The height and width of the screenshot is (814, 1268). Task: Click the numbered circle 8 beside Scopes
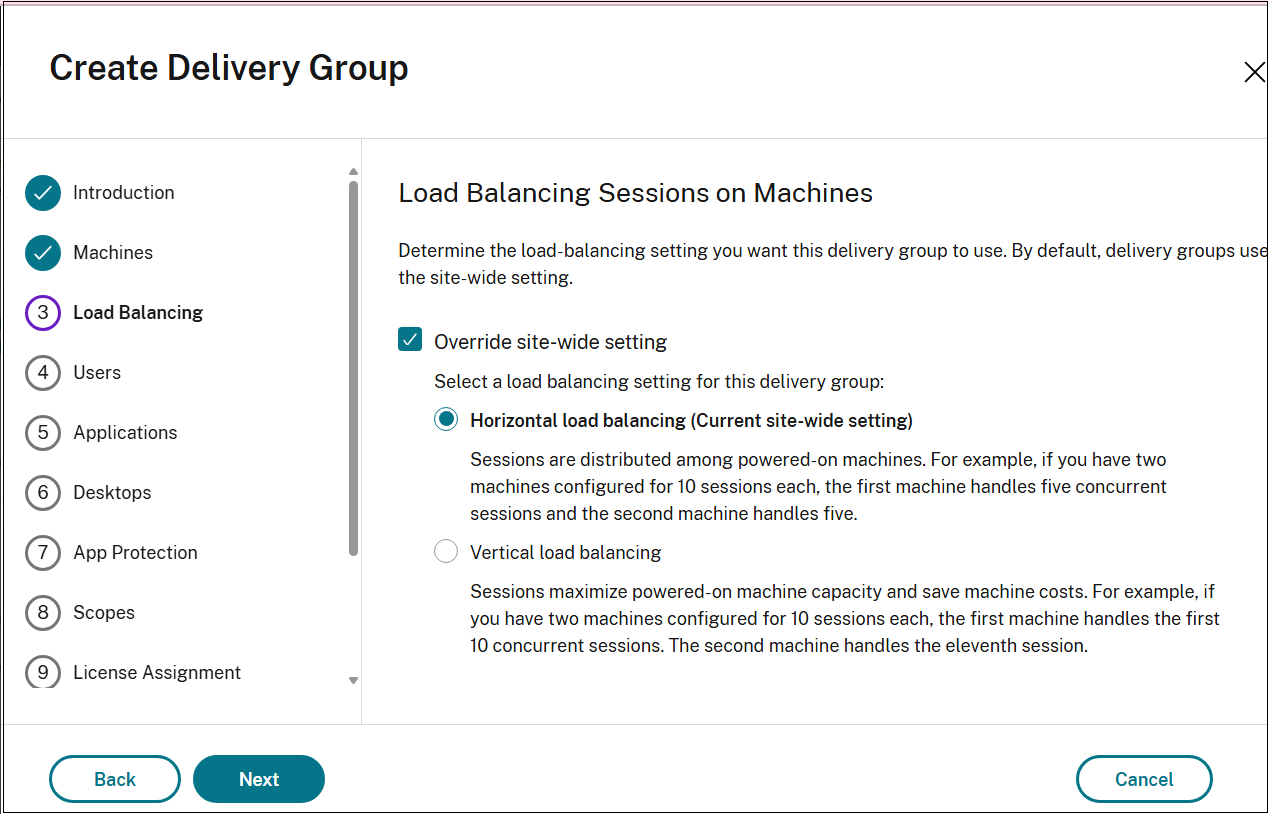[42, 612]
